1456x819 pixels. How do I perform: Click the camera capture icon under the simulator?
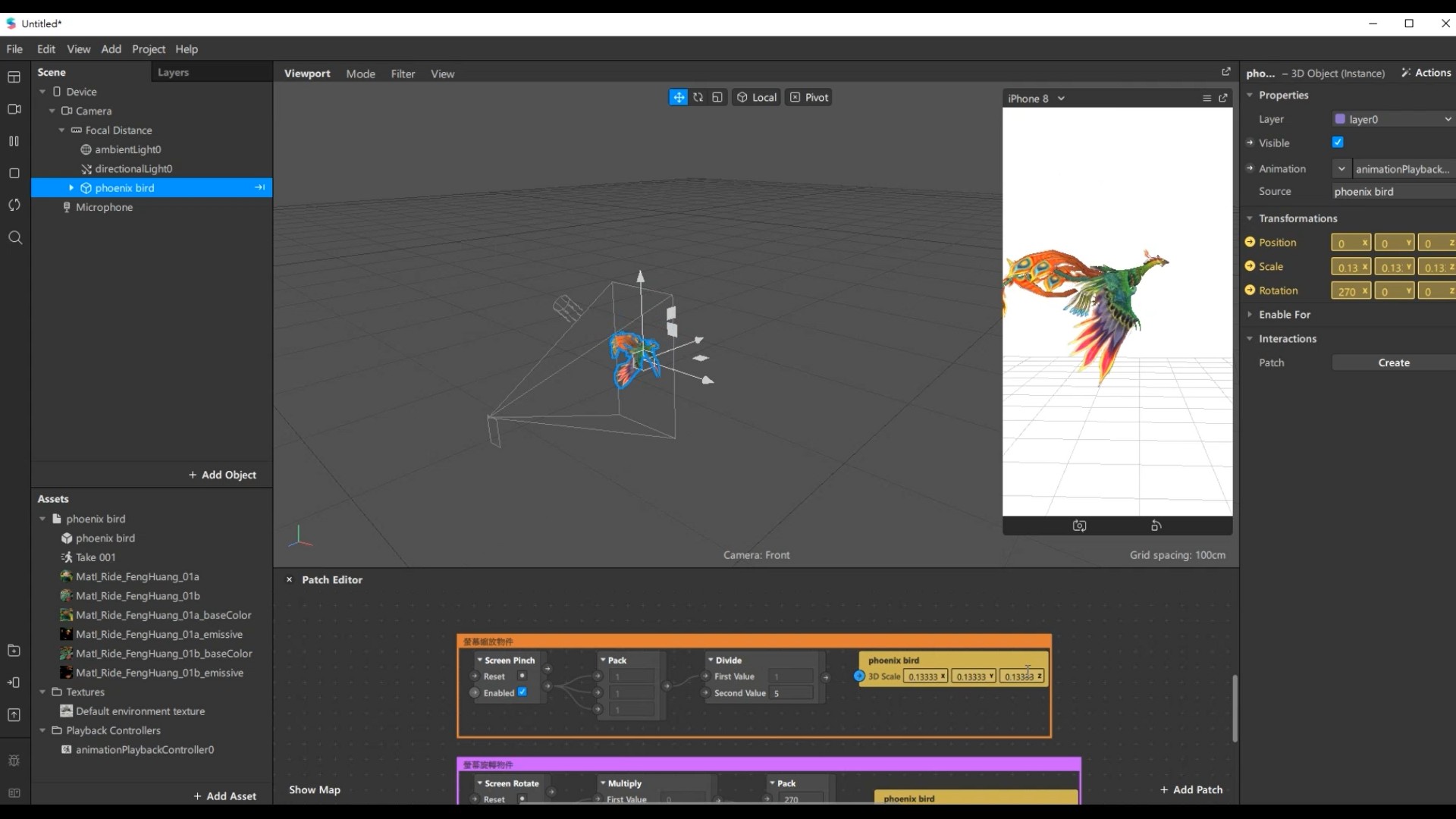(x=1079, y=526)
